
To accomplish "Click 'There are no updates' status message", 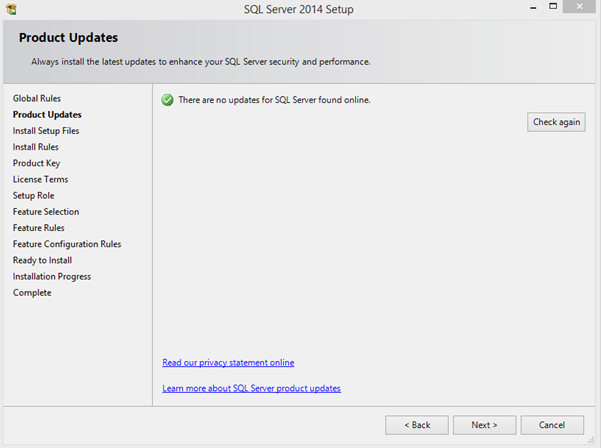I will pos(274,100).
